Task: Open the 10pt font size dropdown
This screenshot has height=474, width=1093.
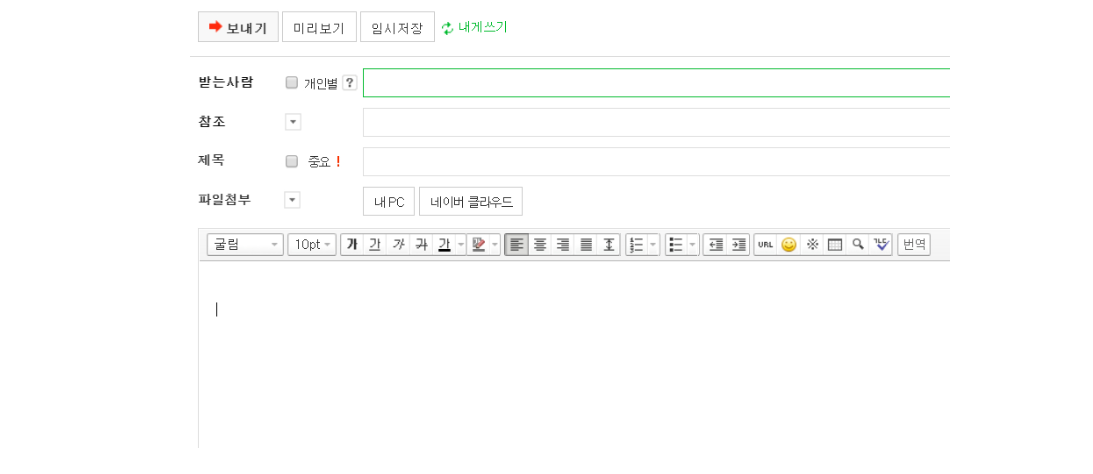Action: 312,245
